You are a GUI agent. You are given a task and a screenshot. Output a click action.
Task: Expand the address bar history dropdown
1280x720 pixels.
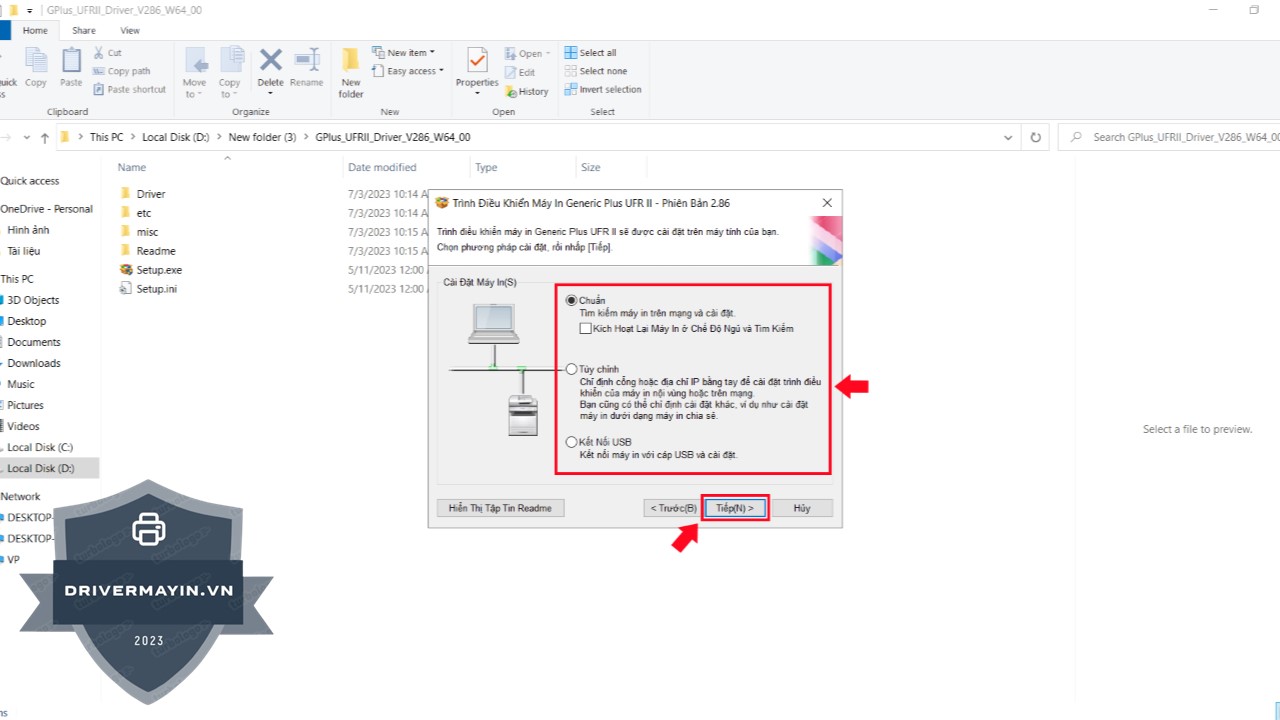[x=1008, y=137]
